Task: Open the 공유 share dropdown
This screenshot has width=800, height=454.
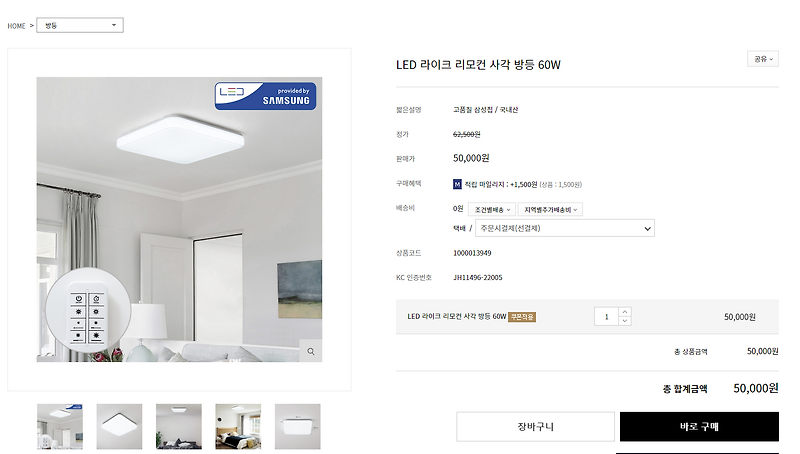Action: (x=763, y=59)
